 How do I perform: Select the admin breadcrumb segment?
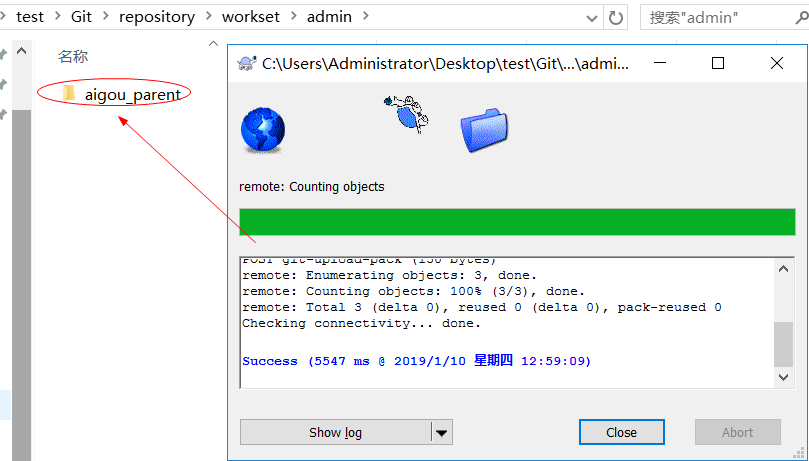pos(329,17)
